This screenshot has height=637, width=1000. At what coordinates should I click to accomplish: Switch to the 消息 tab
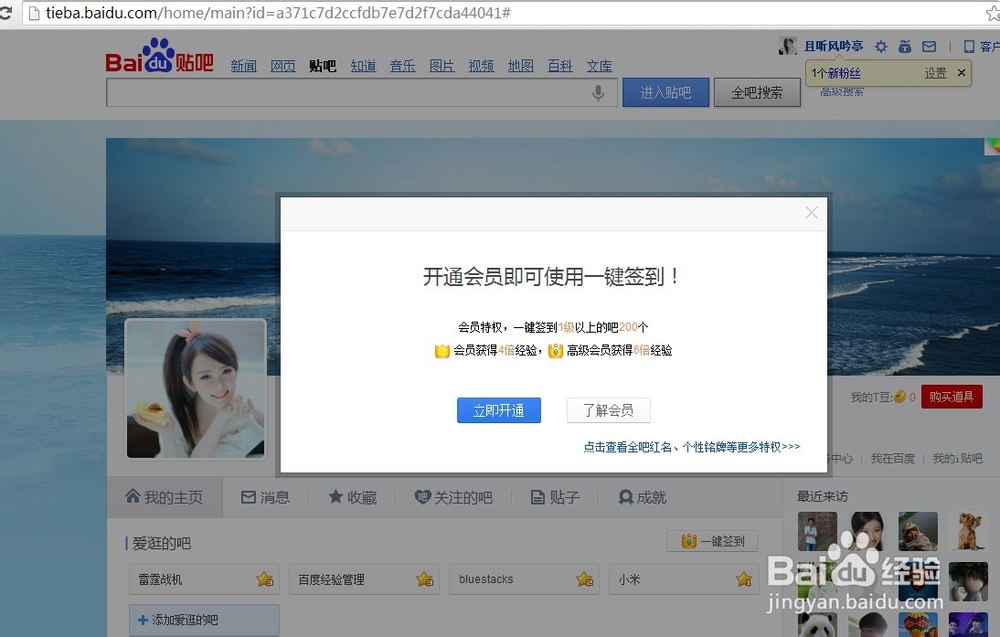265,497
